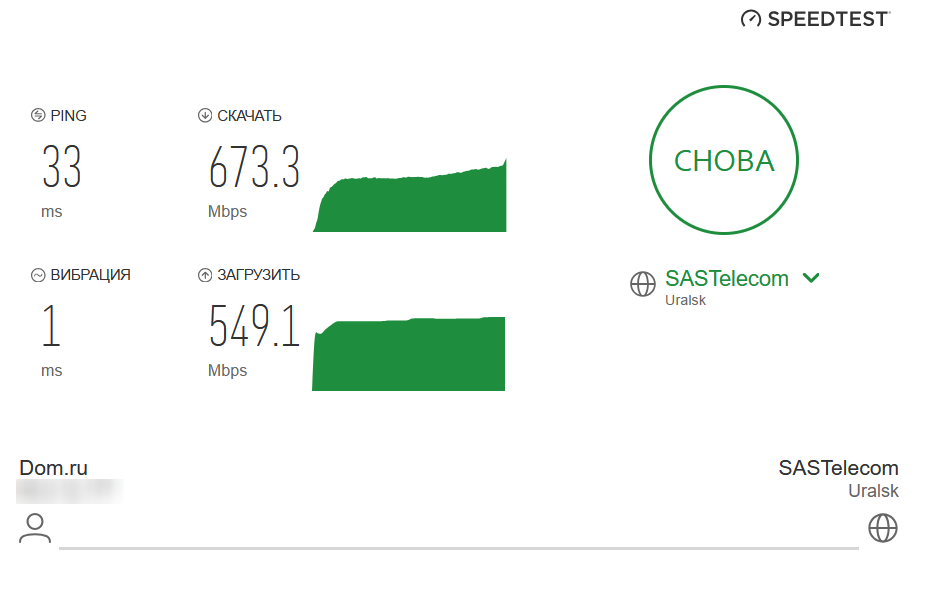Click the globe icon next to SASTelecom server

(642, 284)
